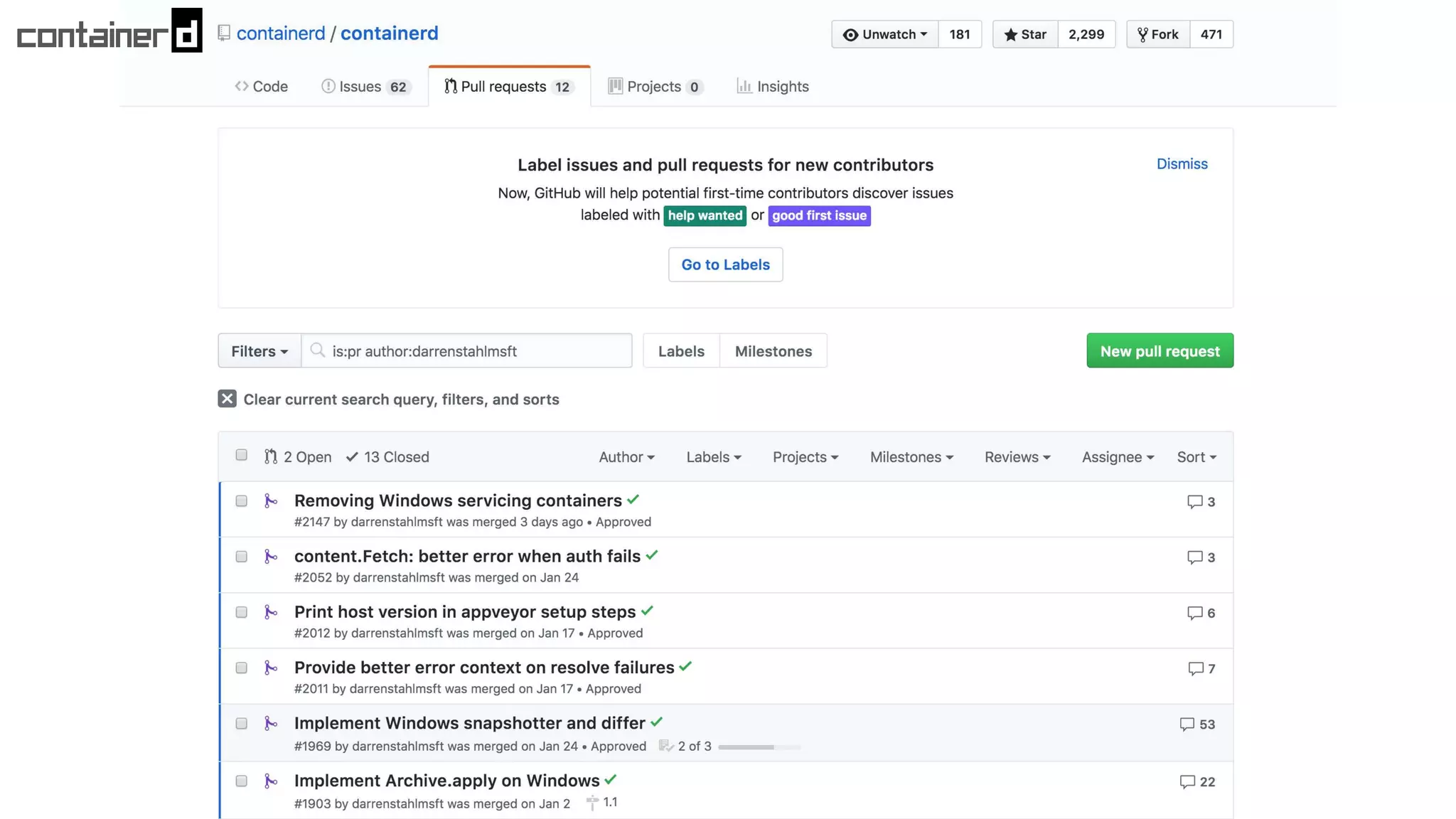Click the merged icon for PR #2147
This screenshot has height=819, width=1456.
point(270,501)
